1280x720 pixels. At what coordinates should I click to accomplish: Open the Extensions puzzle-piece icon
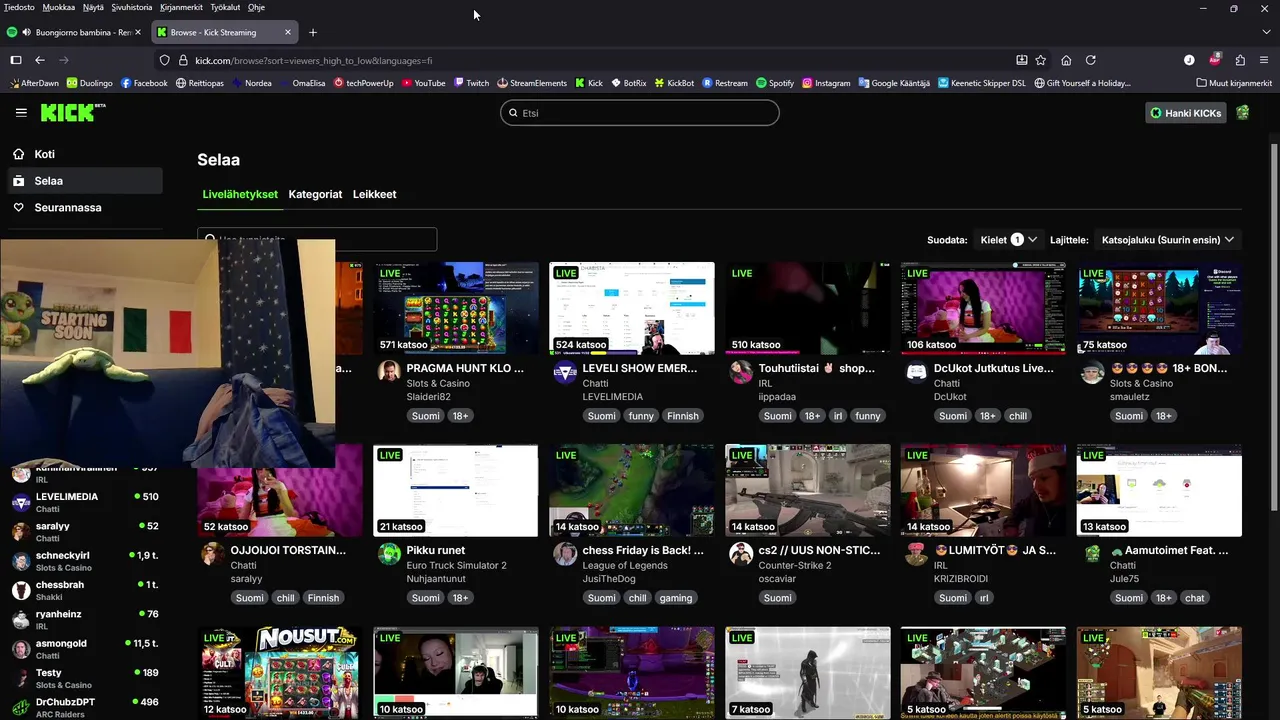pos(1240,60)
